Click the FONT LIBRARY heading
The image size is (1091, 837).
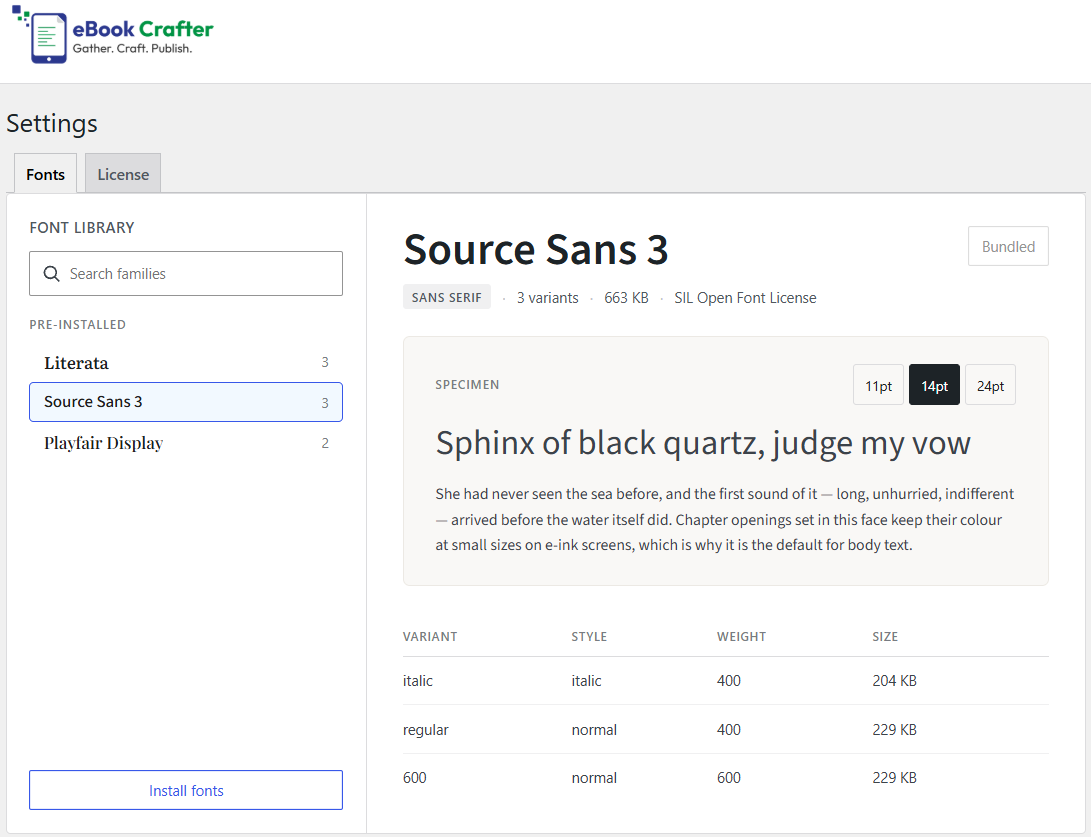point(82,228)
